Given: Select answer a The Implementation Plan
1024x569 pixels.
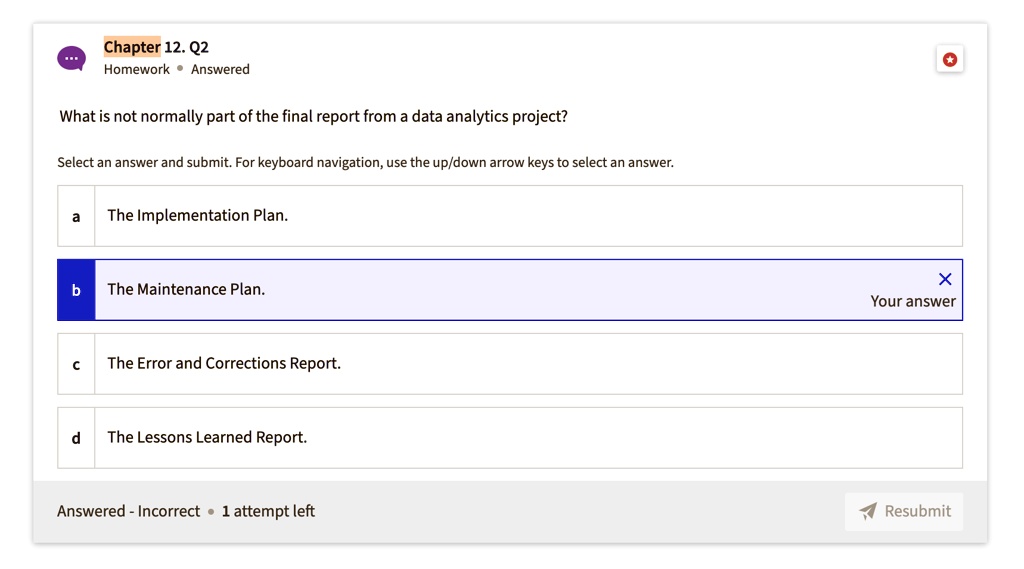Looking at the screenshot, I should pyautogui.click(x=510, y=216).
